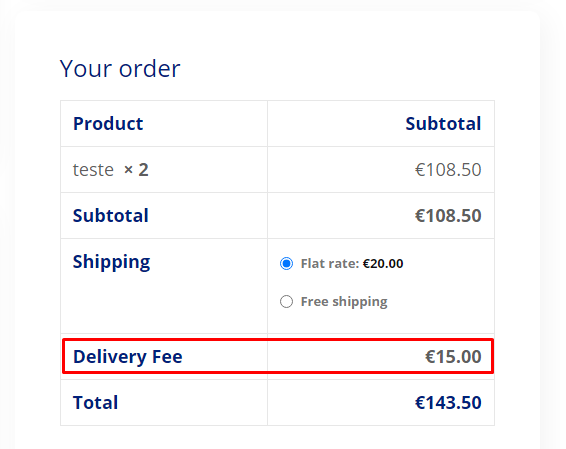The image size is (566, 449).
Task: Click the bold Subtotal amount €108.50
Action: point(448,215)
